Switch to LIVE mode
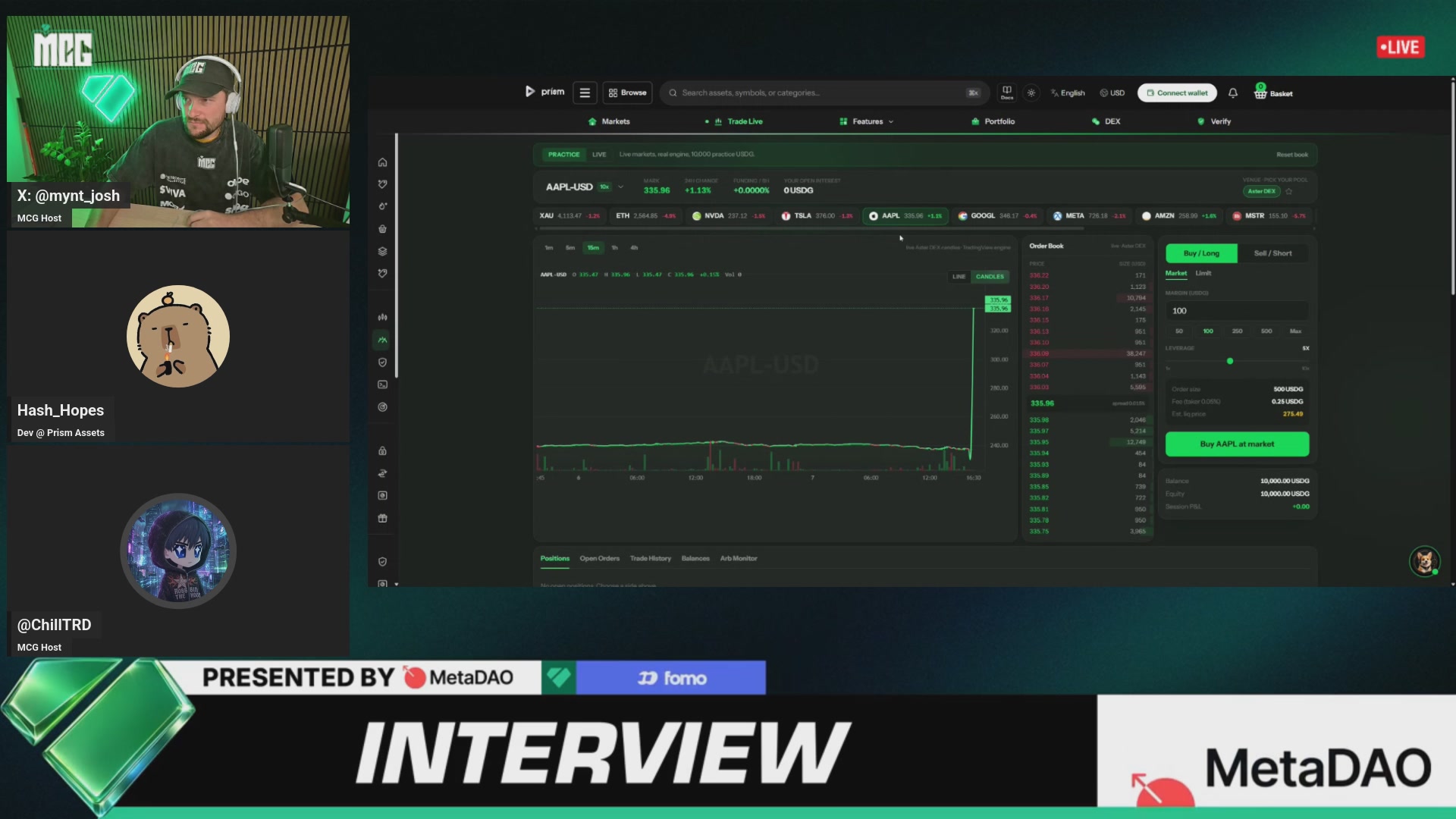Screen dimensions: 1456x819 (x=599, y=155)
